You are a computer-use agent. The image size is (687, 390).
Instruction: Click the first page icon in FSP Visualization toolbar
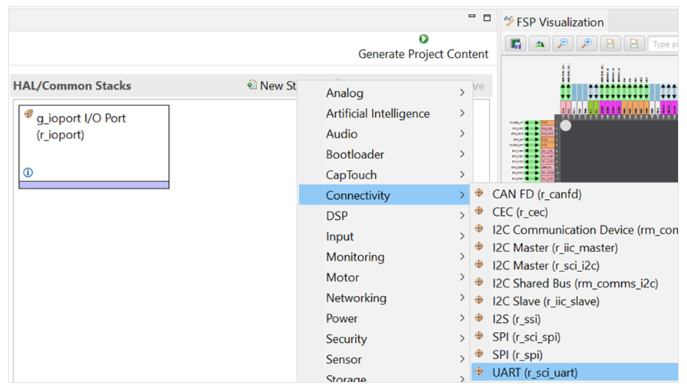[x=610, y=43]
